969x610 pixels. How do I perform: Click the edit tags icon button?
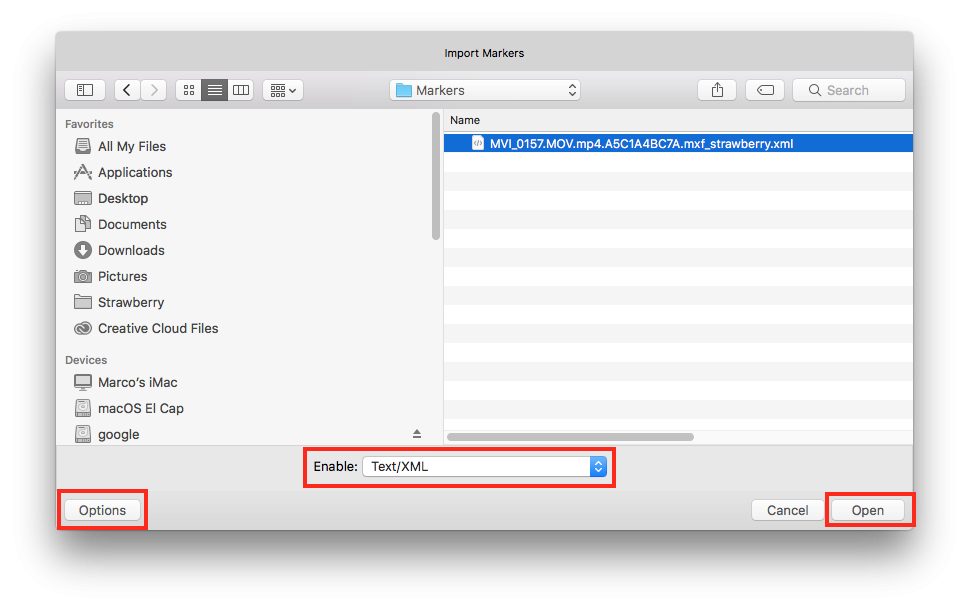point(765,90)
